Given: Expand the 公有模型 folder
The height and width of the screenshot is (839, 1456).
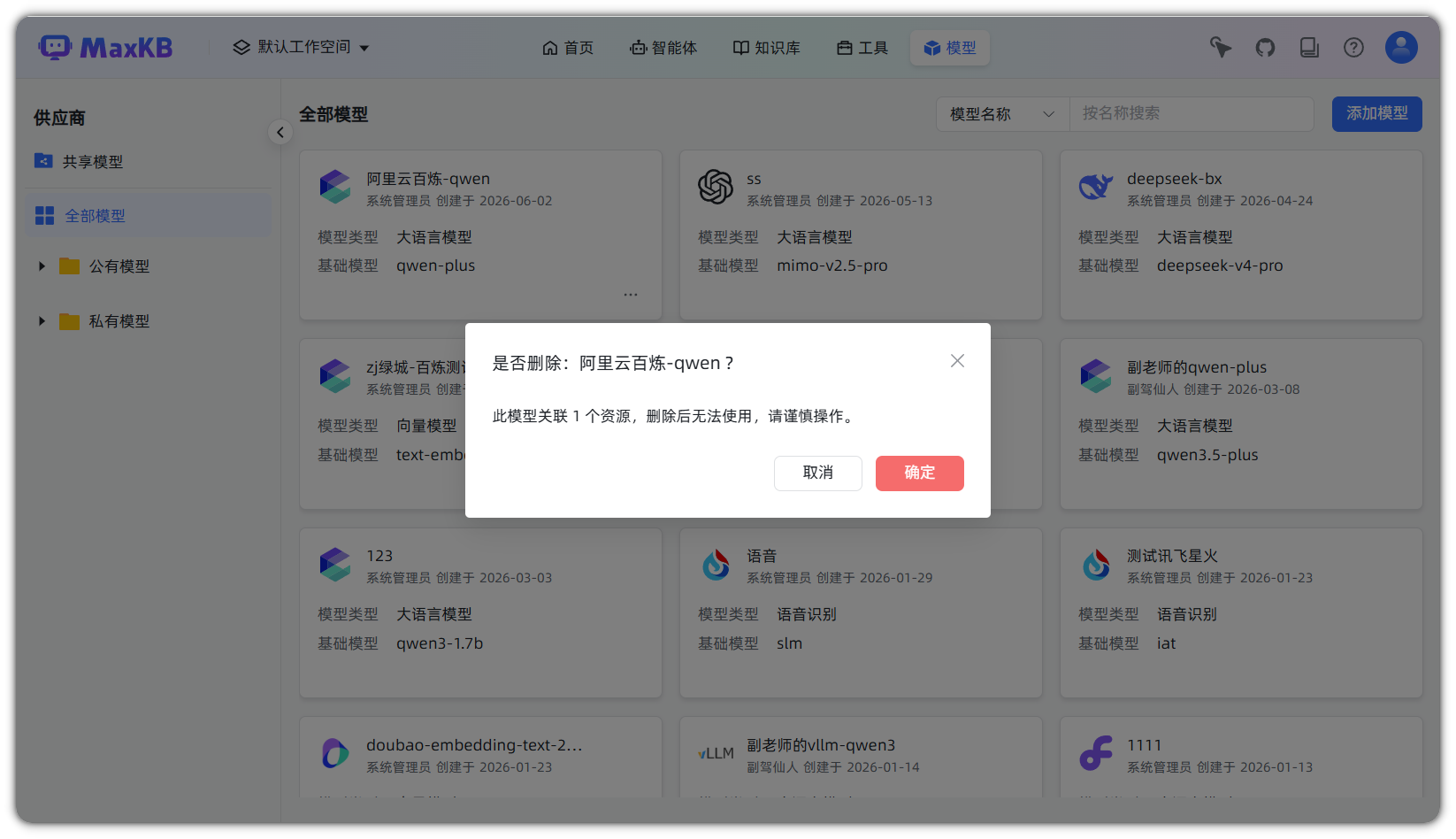Looking at the screenshot, I should 42,266.
